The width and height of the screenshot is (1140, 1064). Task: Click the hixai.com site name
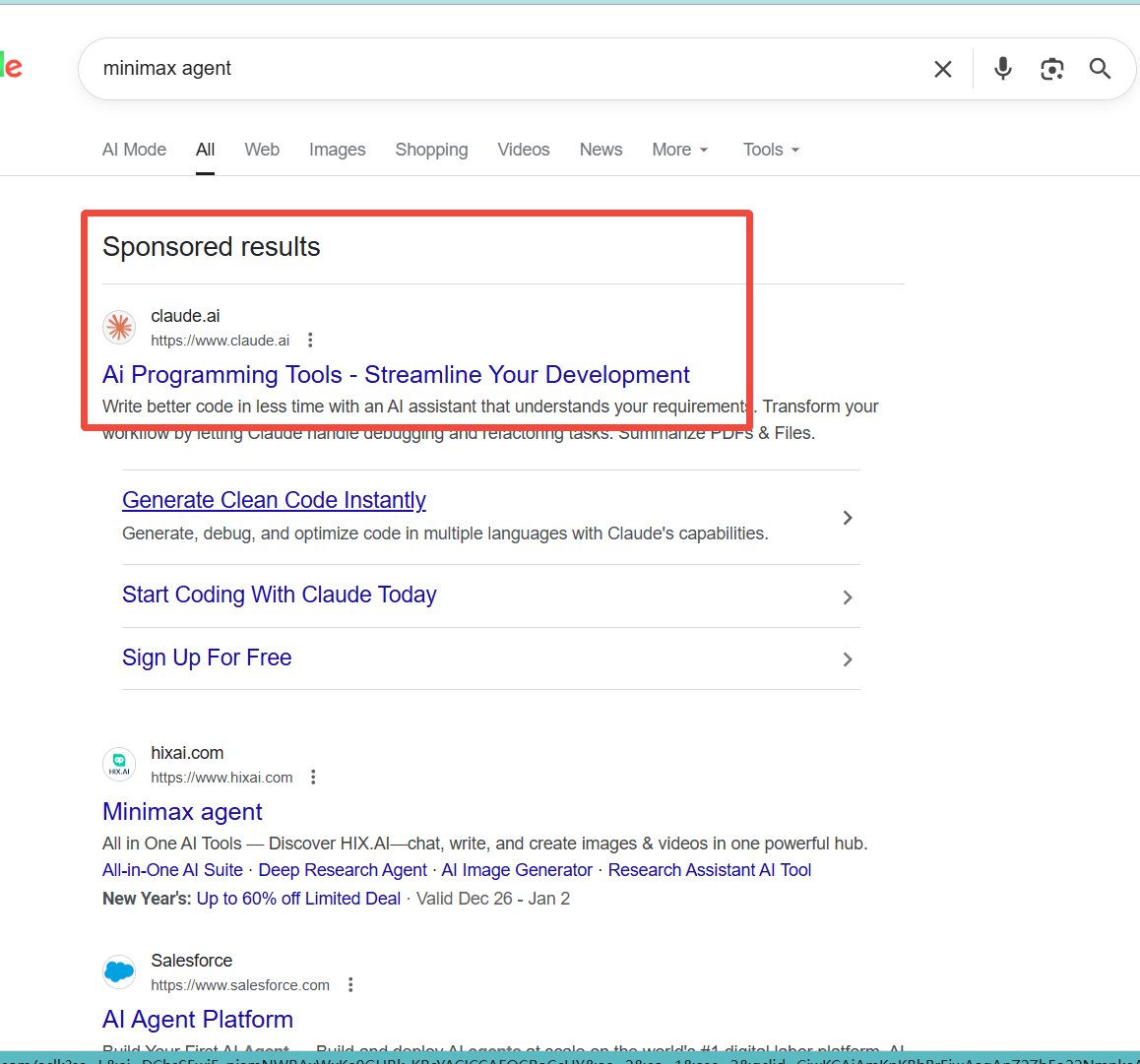pyautogui.click(x=188, y=753)
